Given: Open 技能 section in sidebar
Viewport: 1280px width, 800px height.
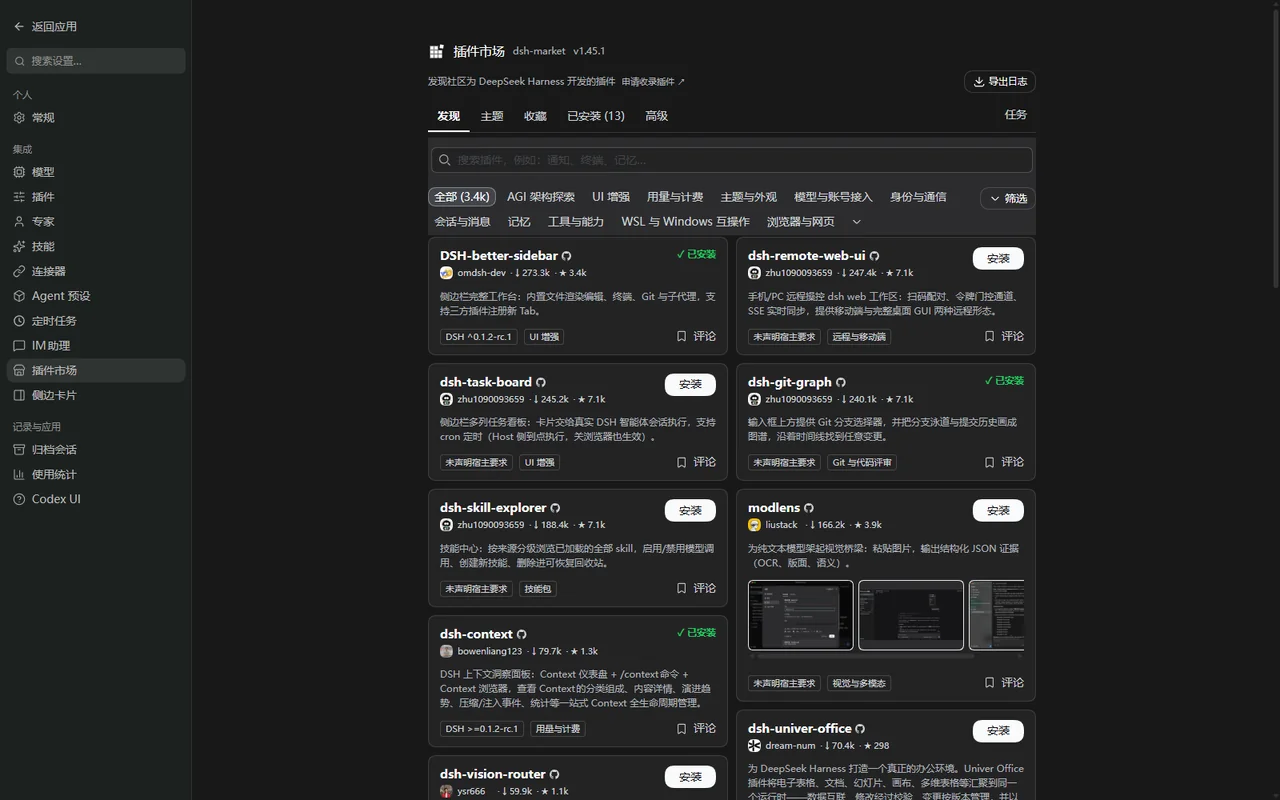Looking at the screenshot, I should tap(96, 246).
